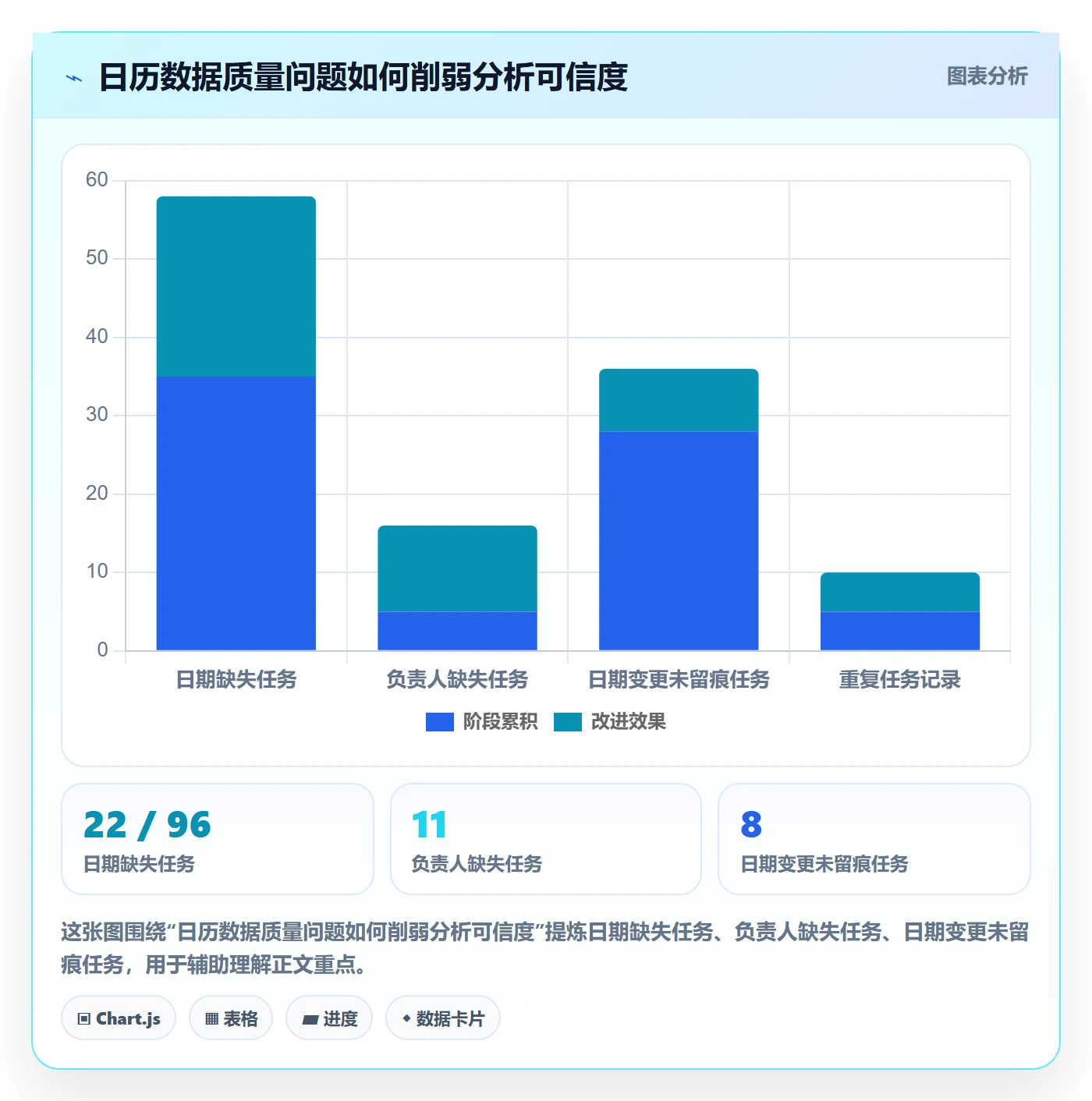Click the description paragraph starting 这张图围绕

coord(545,948)
